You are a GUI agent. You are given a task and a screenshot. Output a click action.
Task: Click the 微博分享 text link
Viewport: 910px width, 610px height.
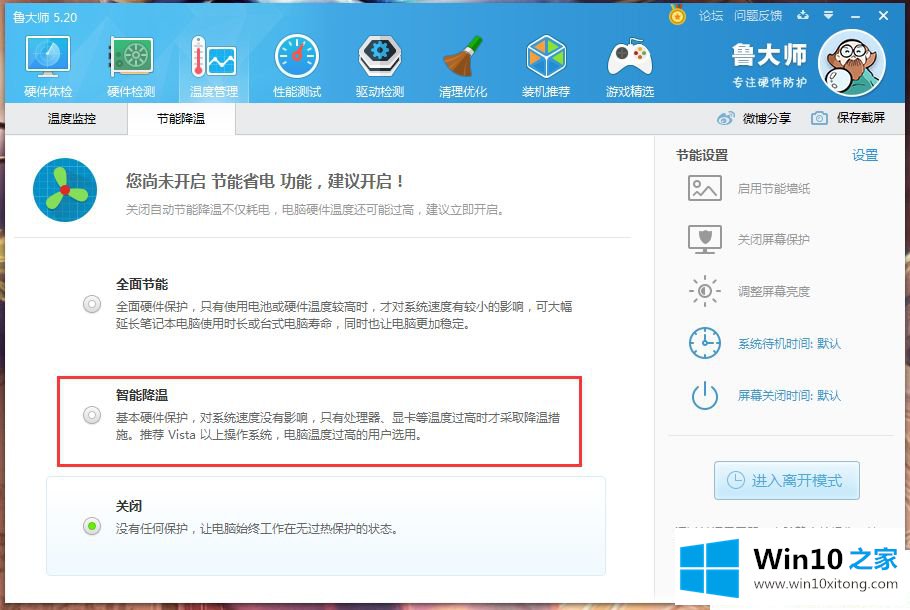767,118
